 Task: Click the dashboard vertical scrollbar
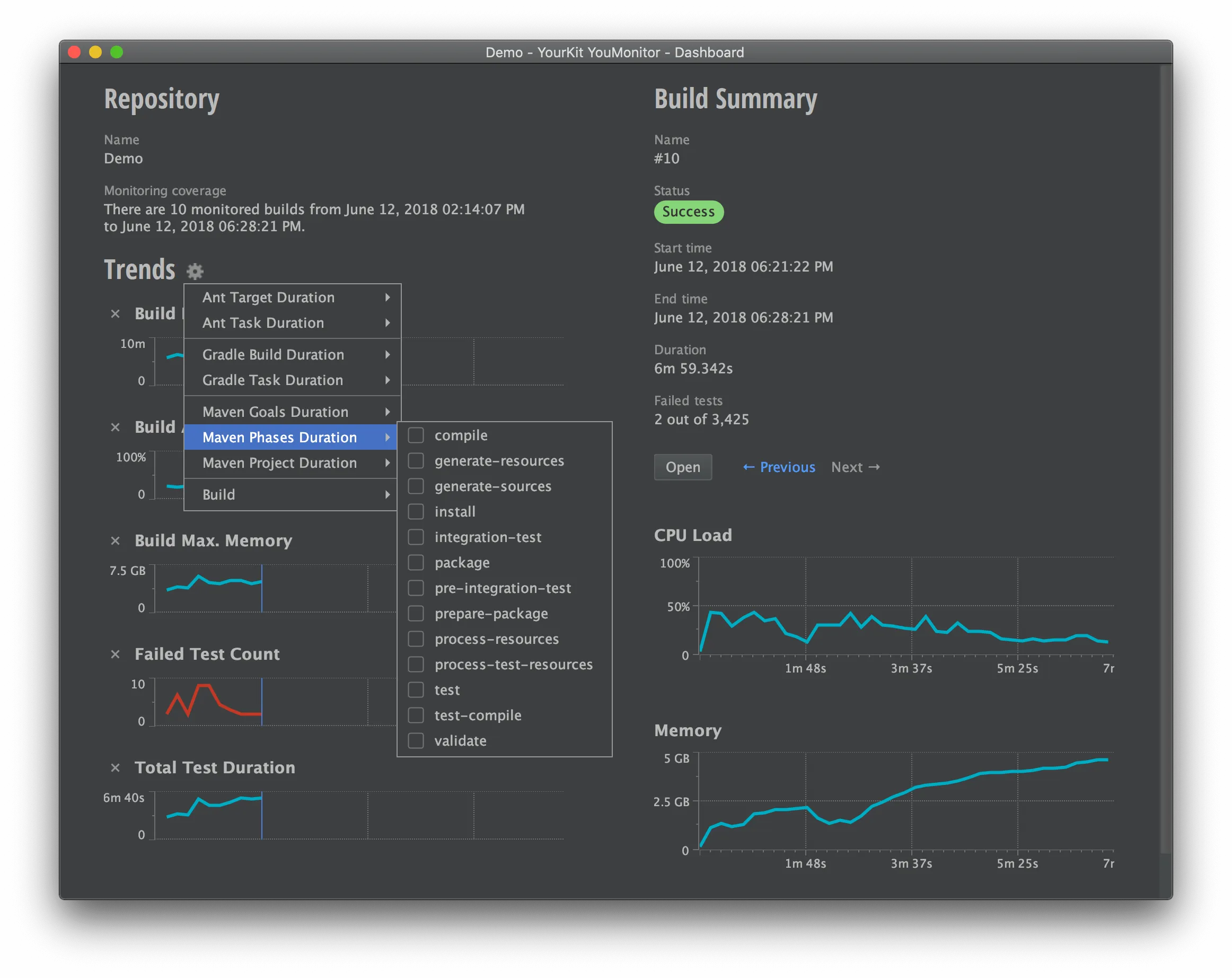click(x=1165, y=457)
